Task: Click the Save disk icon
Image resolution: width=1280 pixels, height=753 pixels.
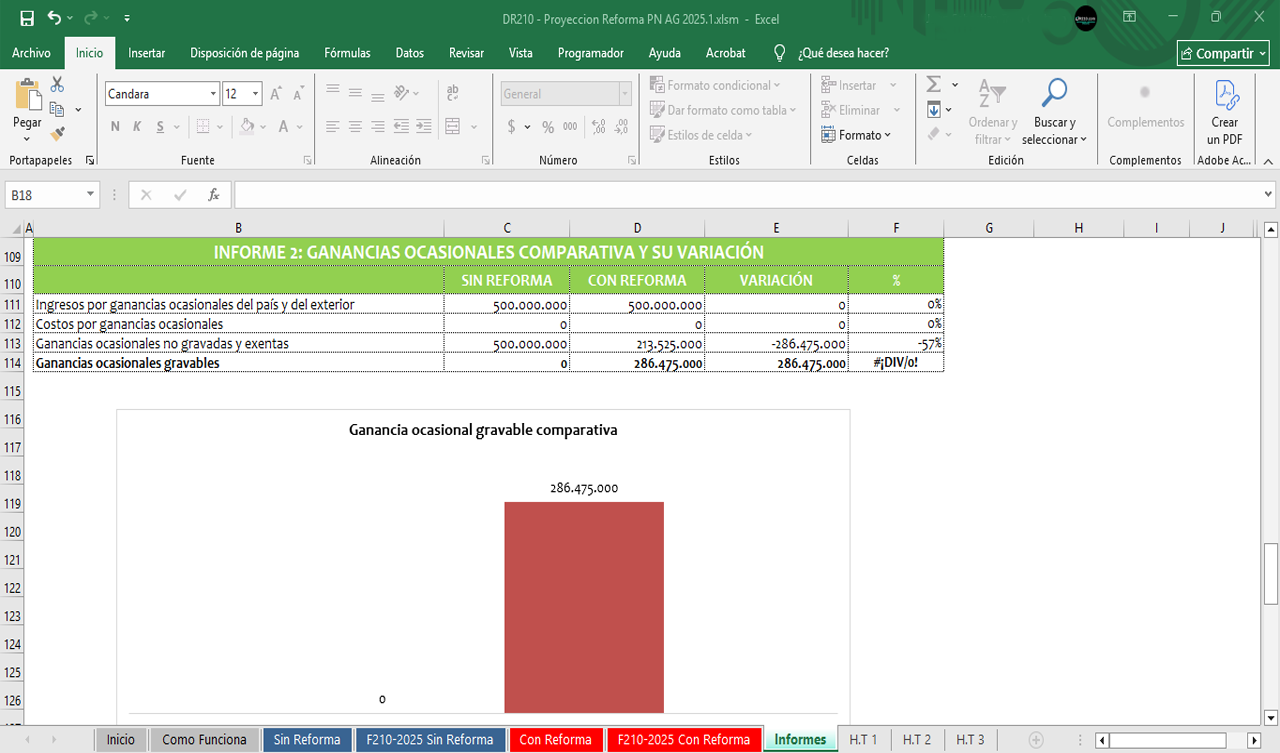Action: coord(27,18)
